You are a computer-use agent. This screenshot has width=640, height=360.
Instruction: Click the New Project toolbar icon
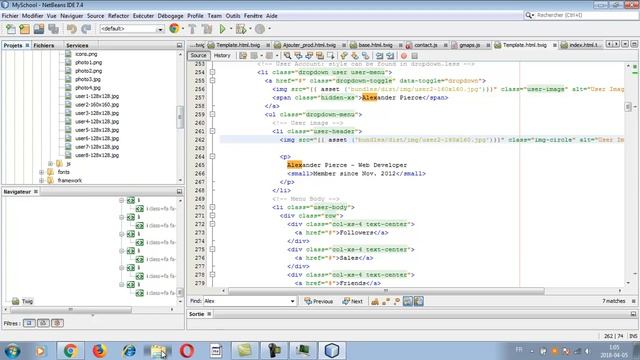(x=24, y=29)
